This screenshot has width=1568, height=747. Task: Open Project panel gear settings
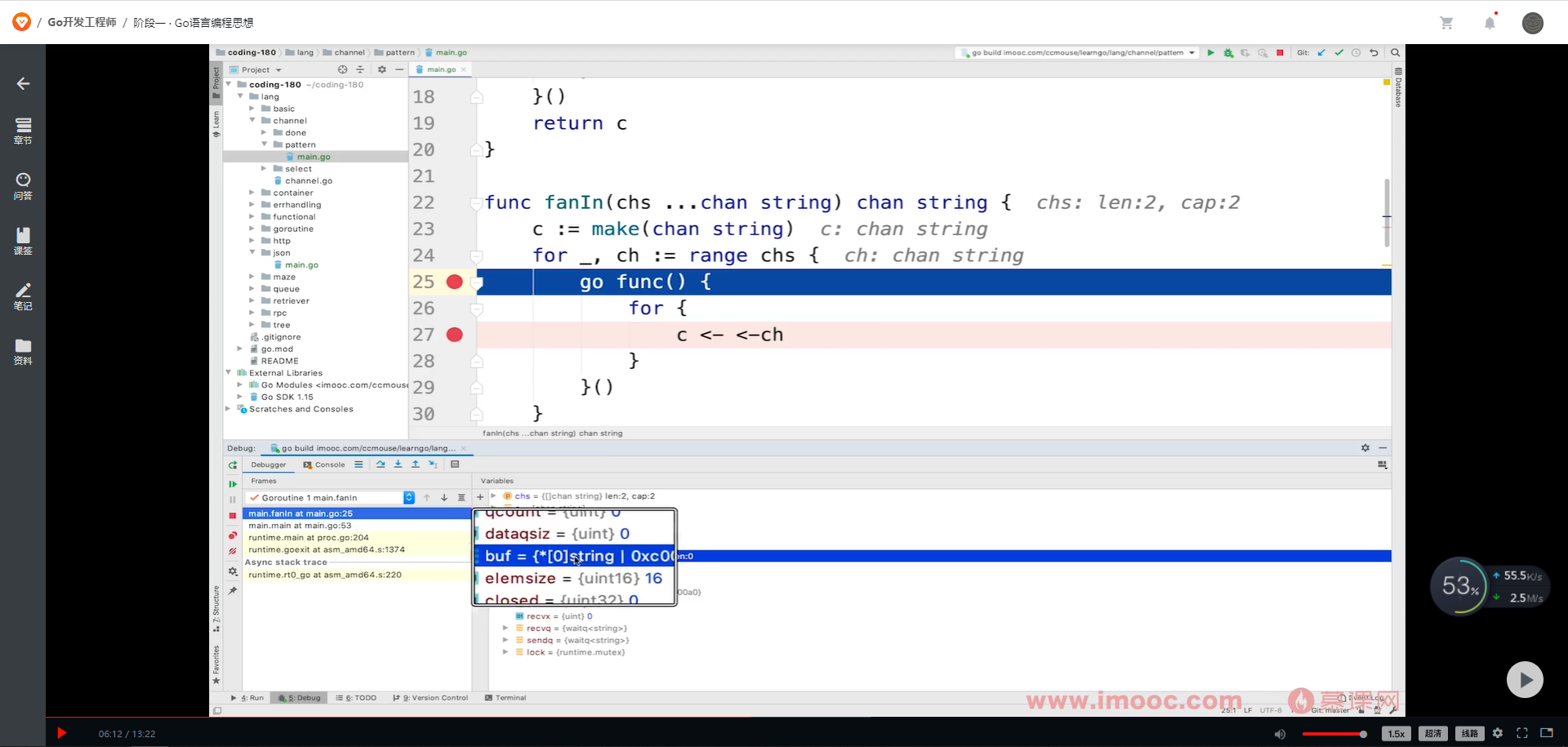click(x=381, y=69)
